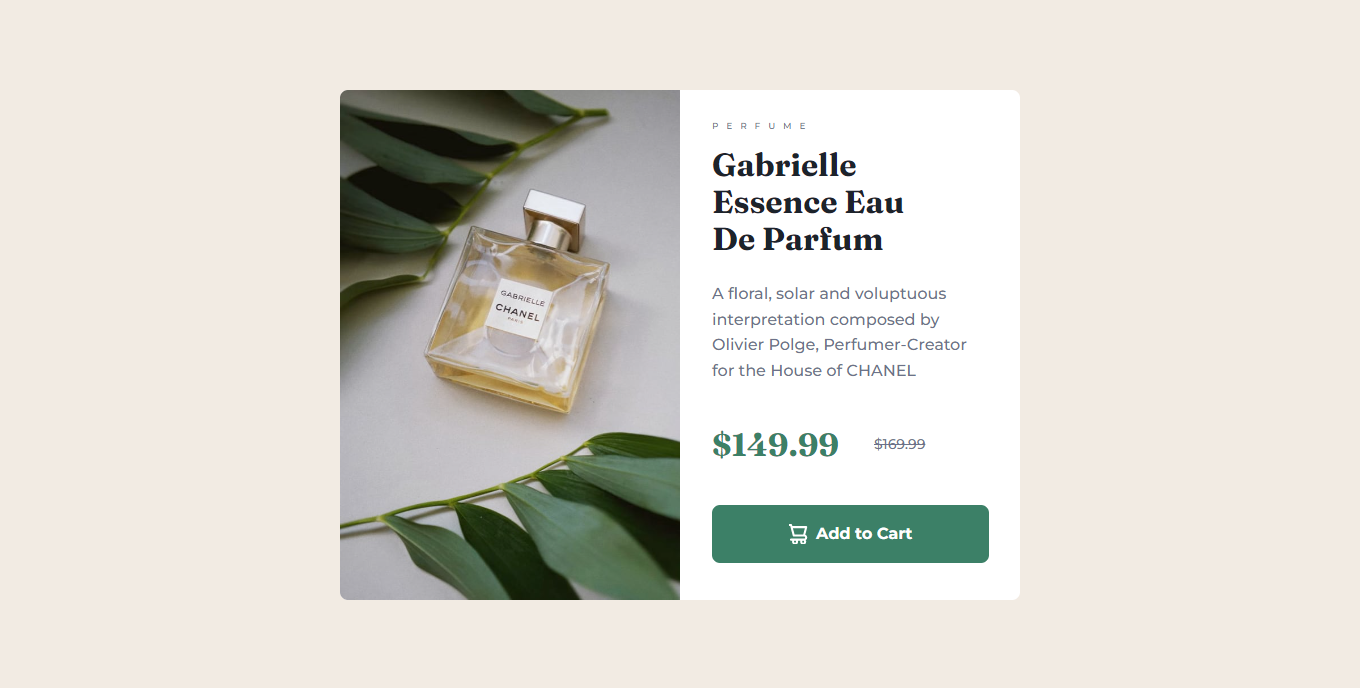Click the "Essence Eau" heading line

tap(808, 202)
